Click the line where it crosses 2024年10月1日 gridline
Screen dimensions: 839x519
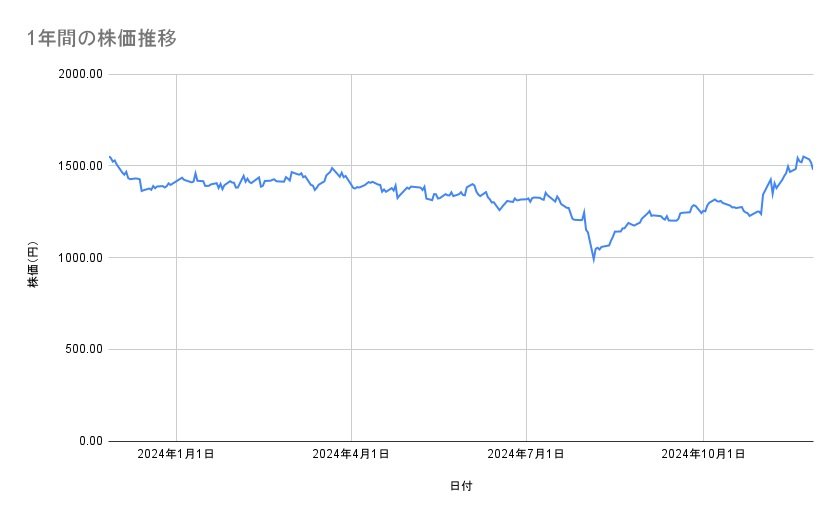(704, 211)
